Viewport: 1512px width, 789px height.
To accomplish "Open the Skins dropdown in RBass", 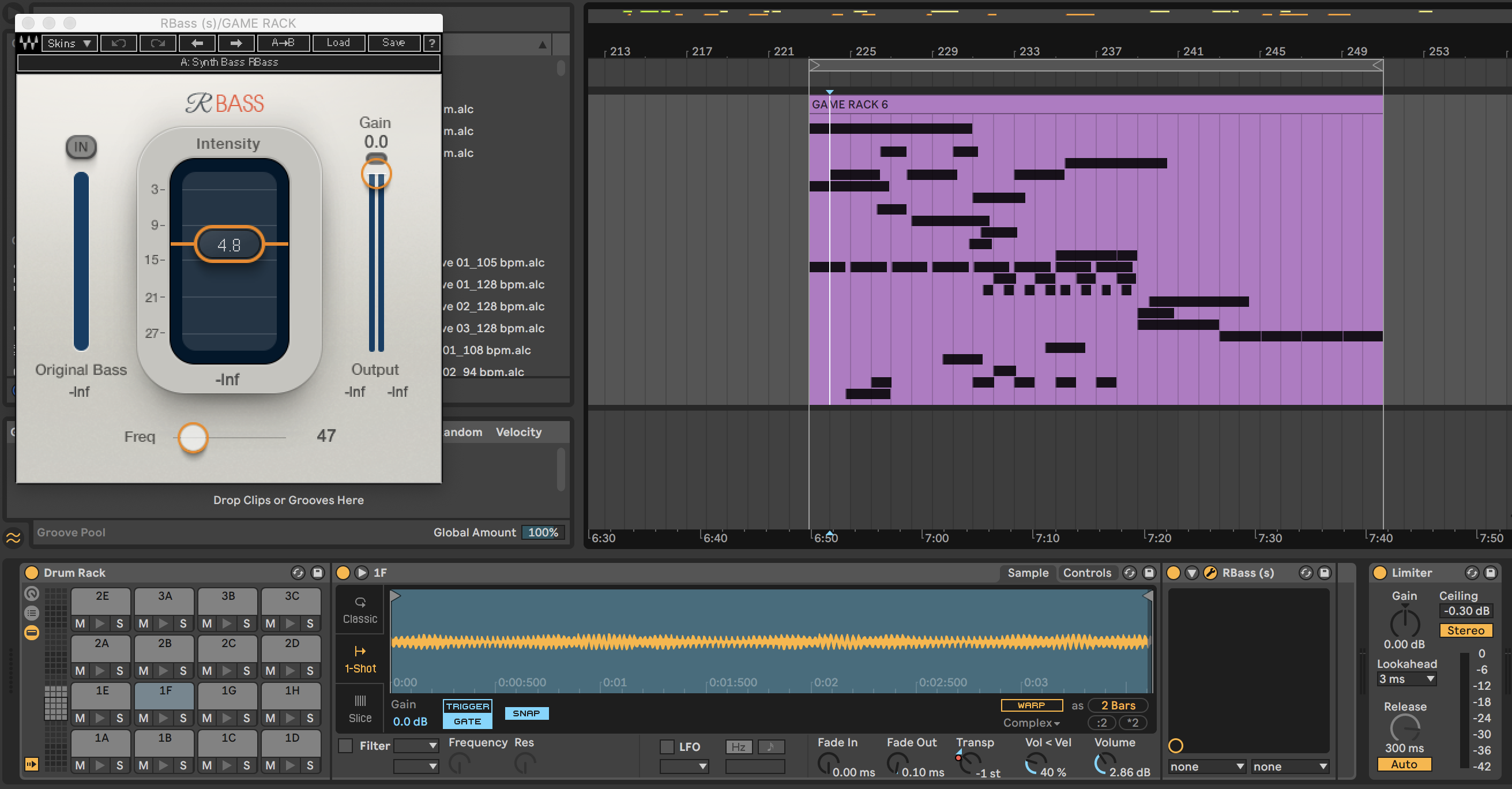I will click(x=69, y=43).
